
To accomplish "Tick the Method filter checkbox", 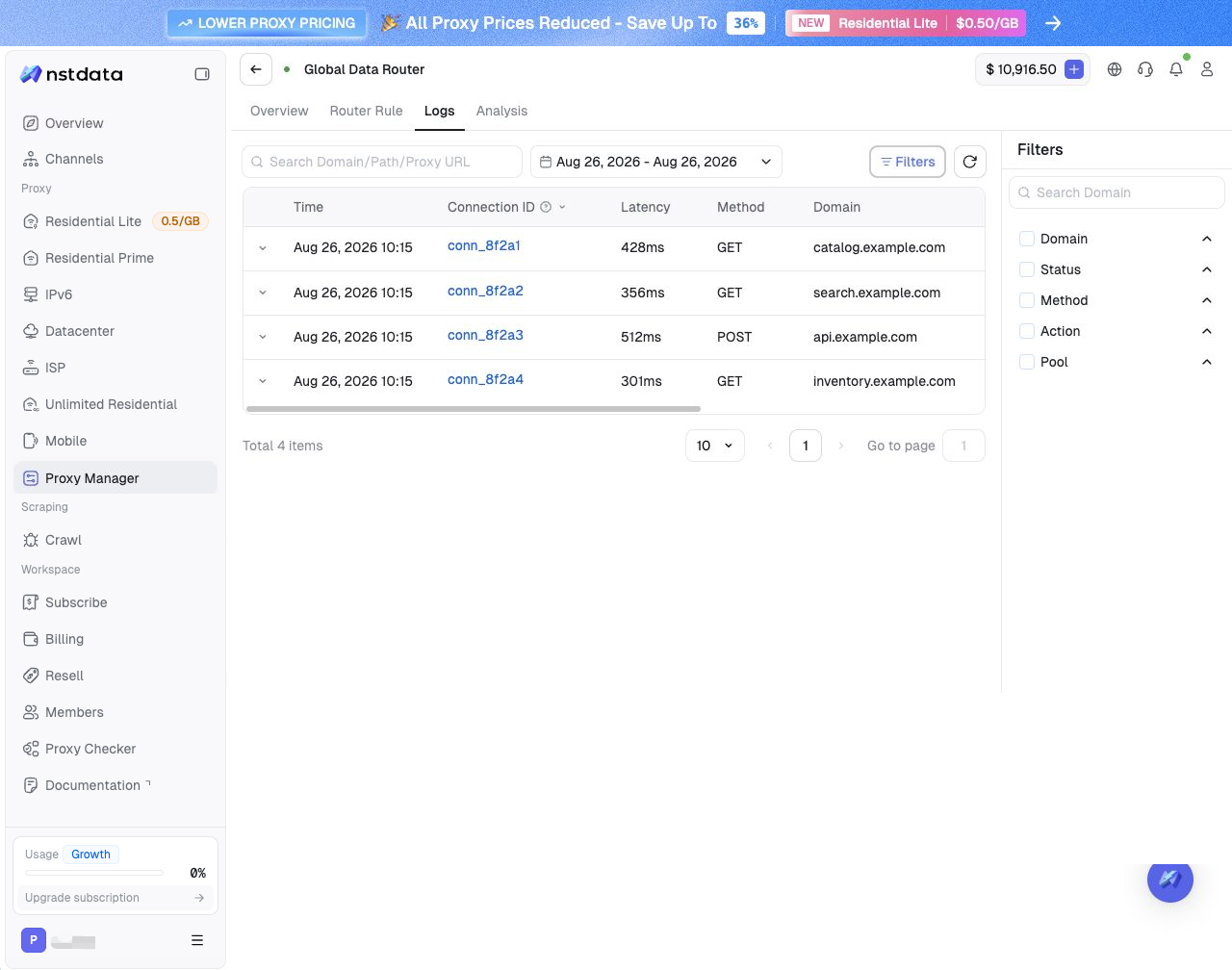I will 1027,300.
